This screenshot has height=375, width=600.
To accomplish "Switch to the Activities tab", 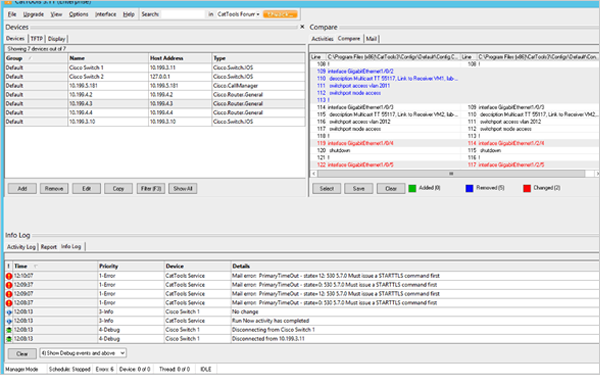I will click(322, 39).
